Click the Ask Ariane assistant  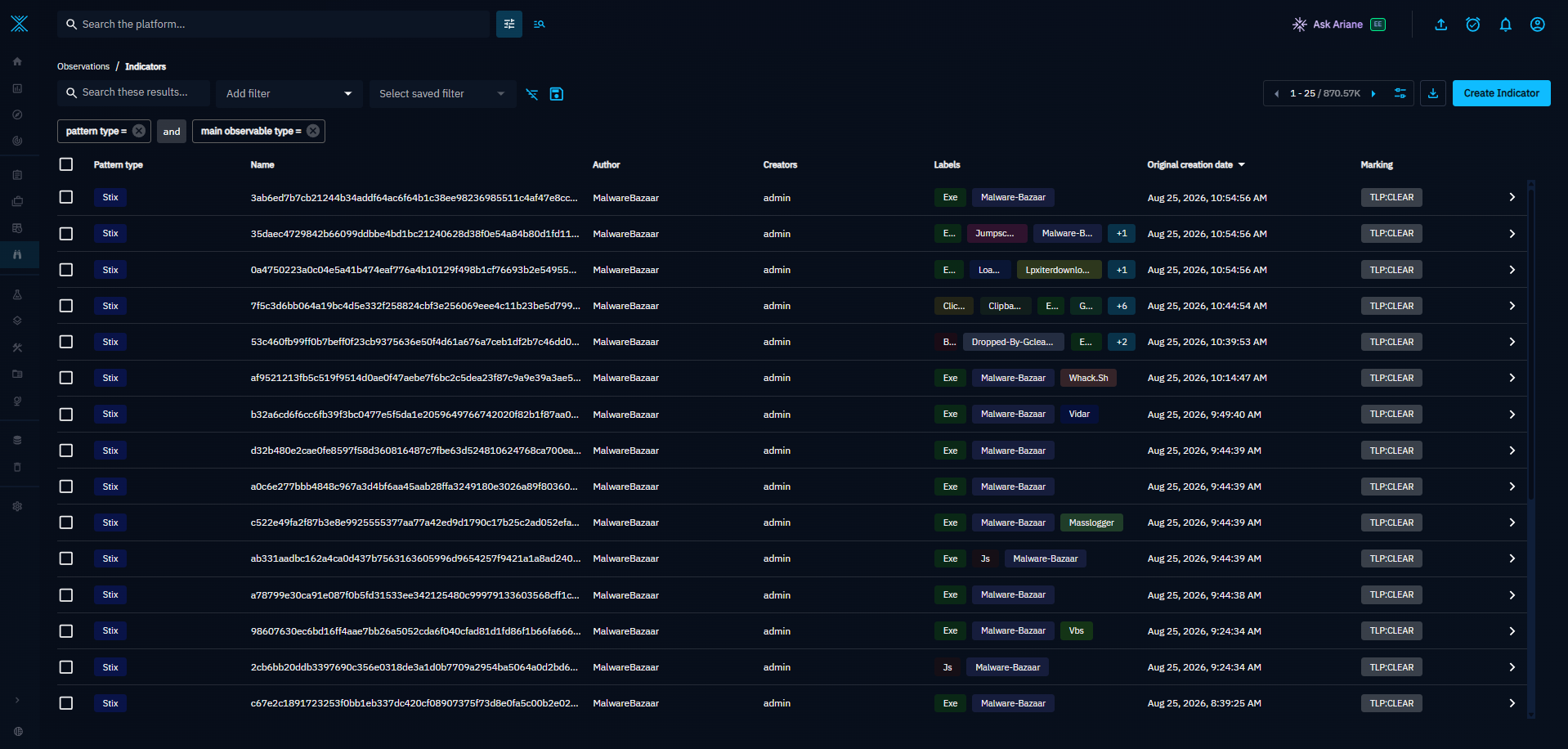(1338, 25)
